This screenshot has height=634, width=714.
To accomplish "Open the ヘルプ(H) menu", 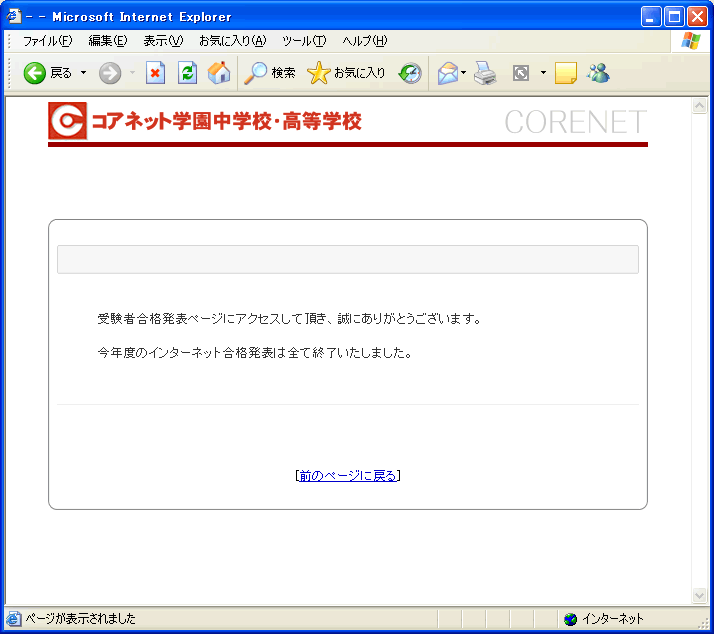I will coord(364,41).
